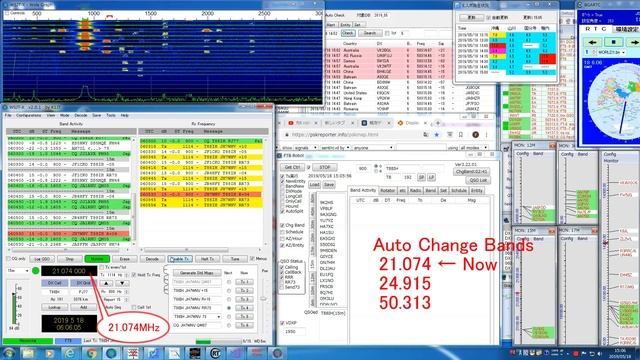
Task: Click STOP button in FT8 Robot
Action: click(x=324, y=167)
